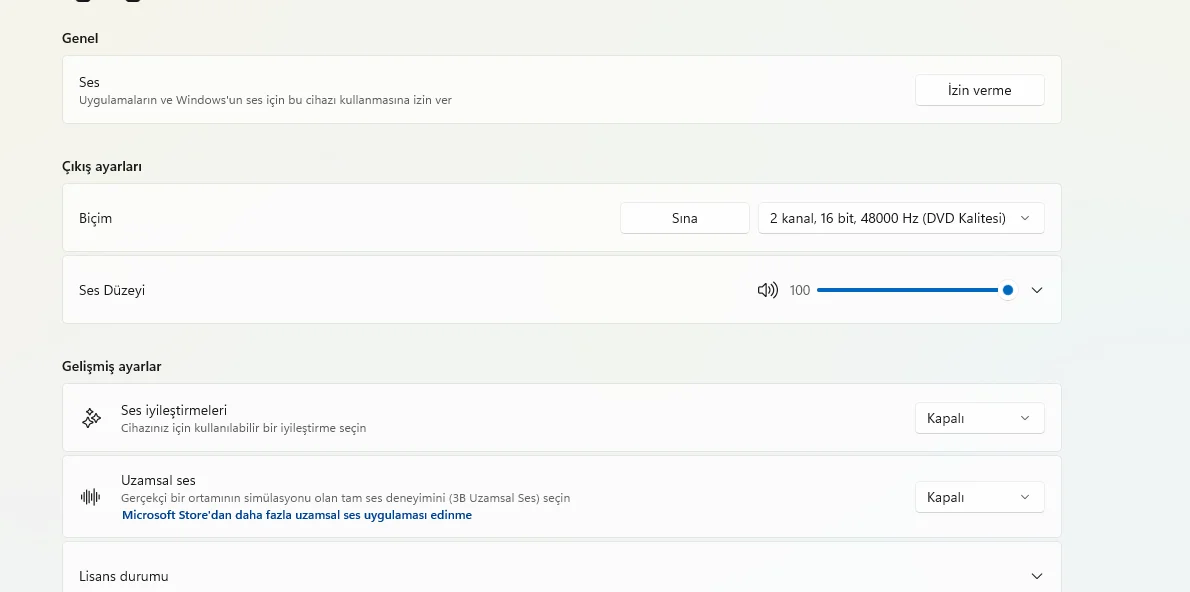Click the Uzamsal ses title text

158,481
